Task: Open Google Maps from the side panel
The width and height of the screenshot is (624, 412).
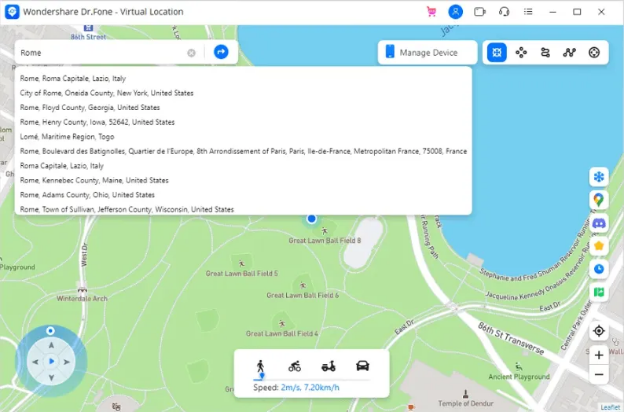Action: [x=599, y=200]
